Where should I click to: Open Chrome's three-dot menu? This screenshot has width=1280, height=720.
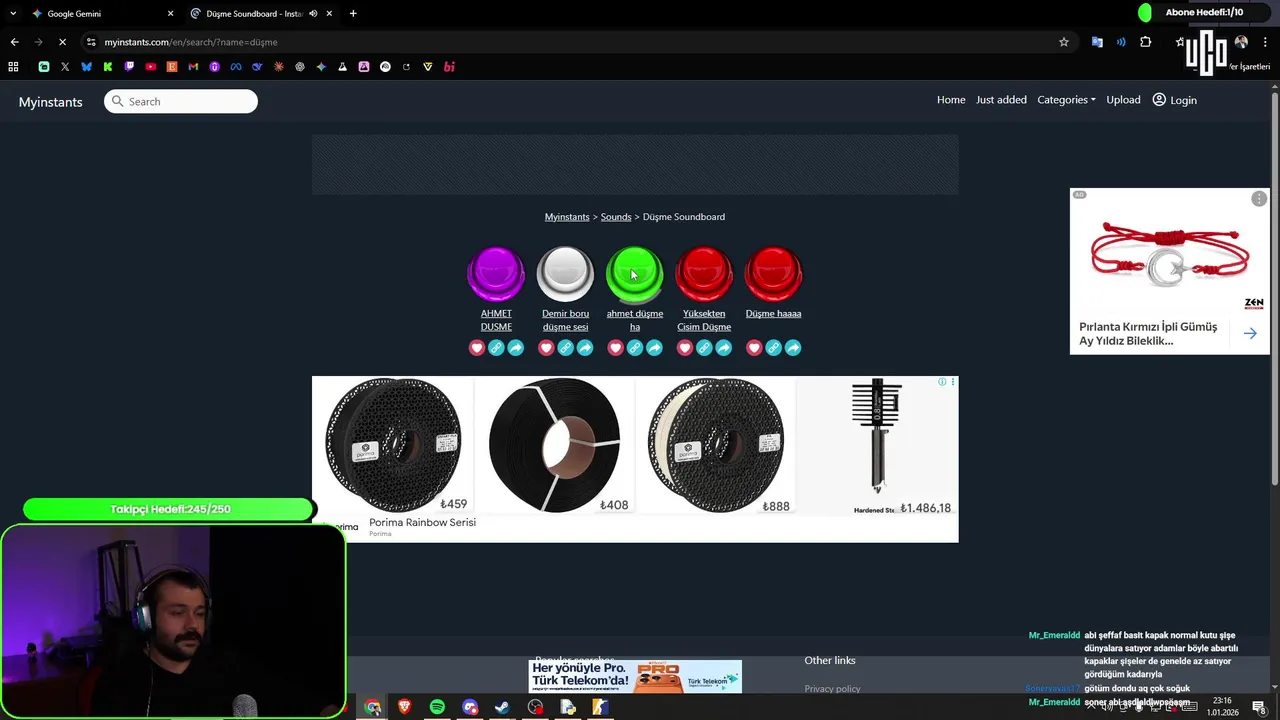[1265, 42]
